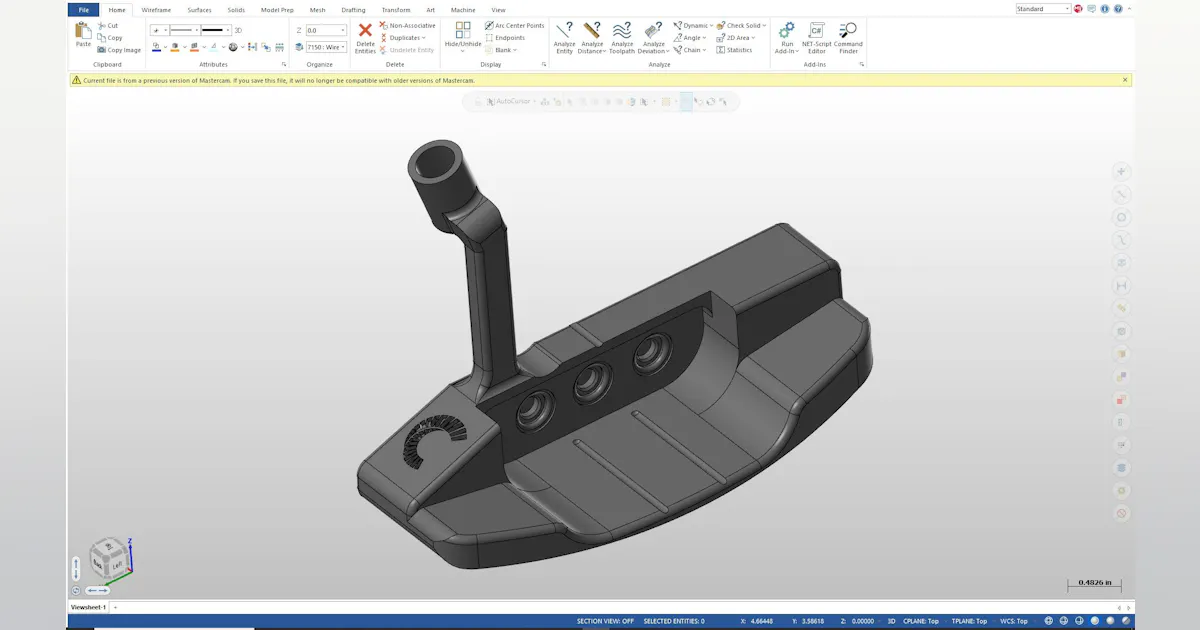Switch to the Wireframe tab

coord(156,9)
